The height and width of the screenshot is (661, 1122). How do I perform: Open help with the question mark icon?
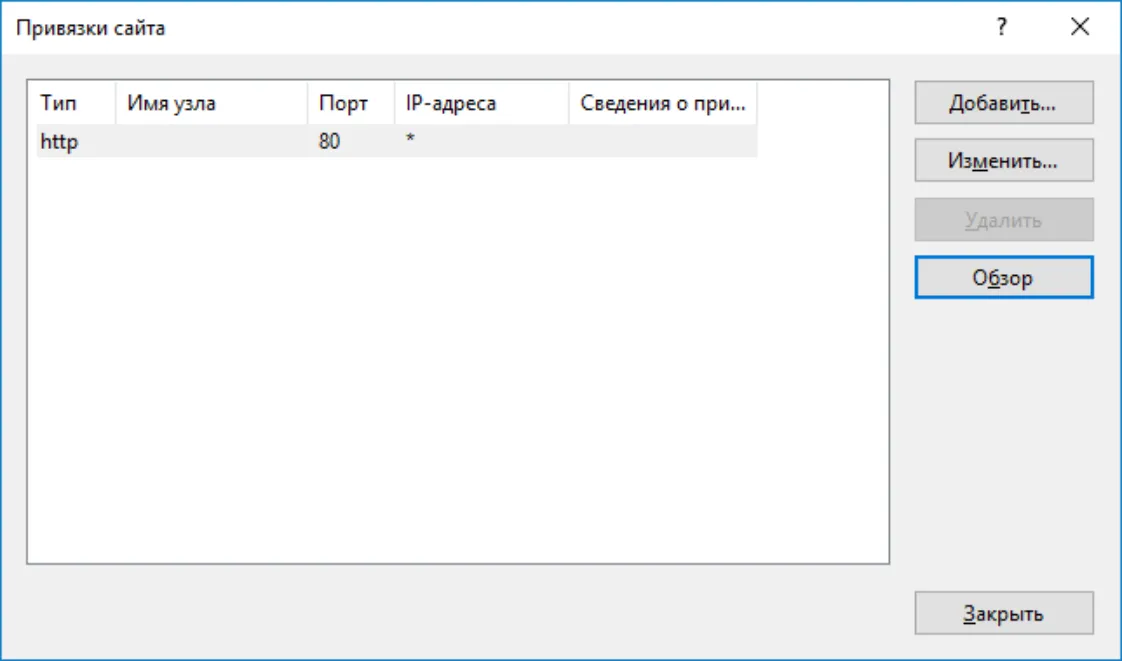[x=1001, y=27]
